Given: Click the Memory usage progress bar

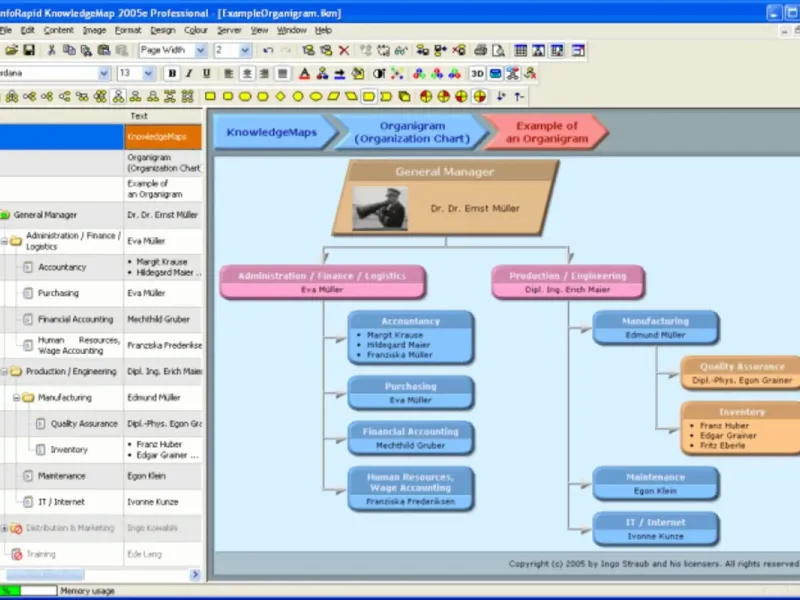Looking at the screenshot, I should tap(29, 591).
